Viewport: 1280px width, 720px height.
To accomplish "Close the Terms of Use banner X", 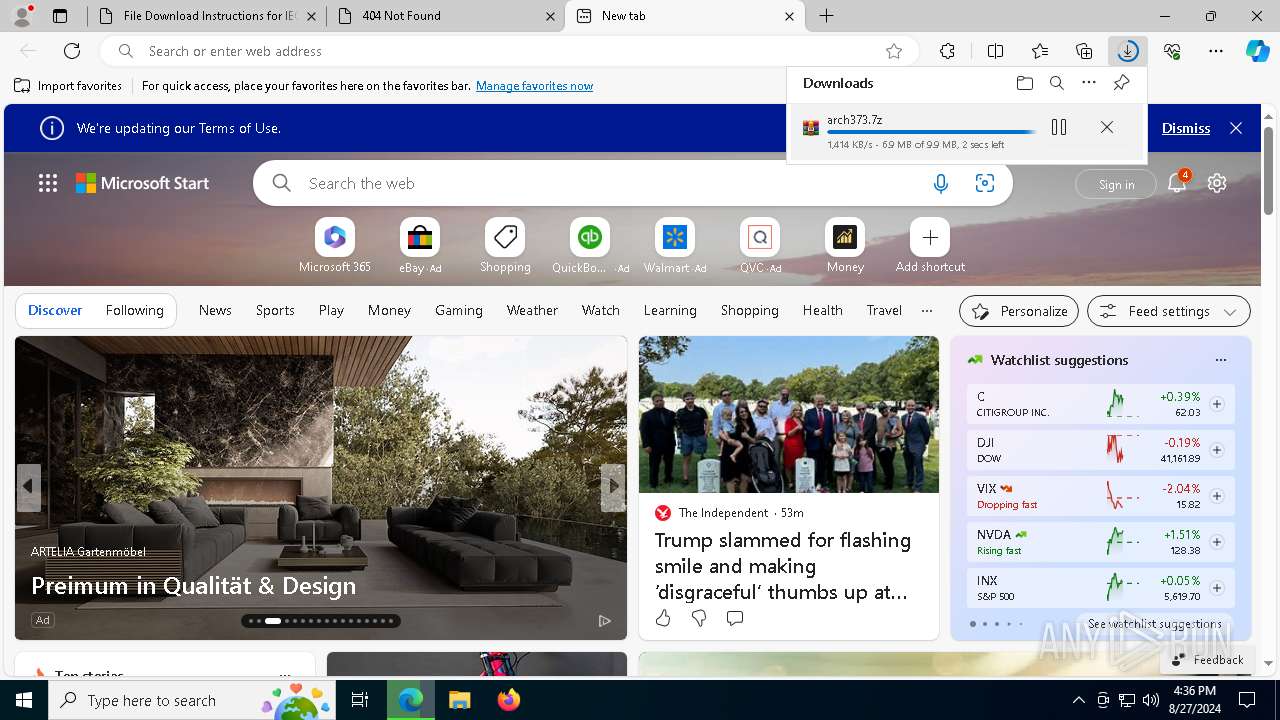I will [x=1236, y=128].
